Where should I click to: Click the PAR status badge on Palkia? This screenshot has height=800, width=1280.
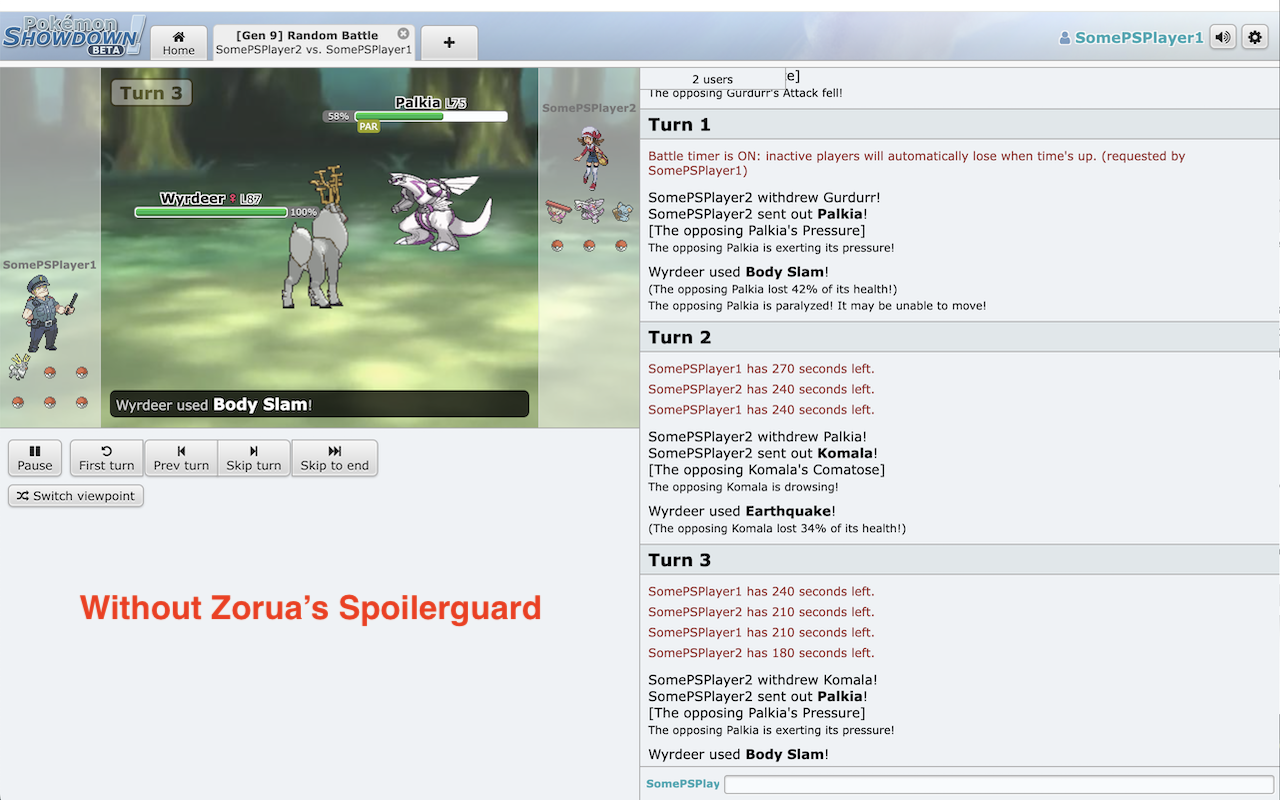(x=369, y=127)
